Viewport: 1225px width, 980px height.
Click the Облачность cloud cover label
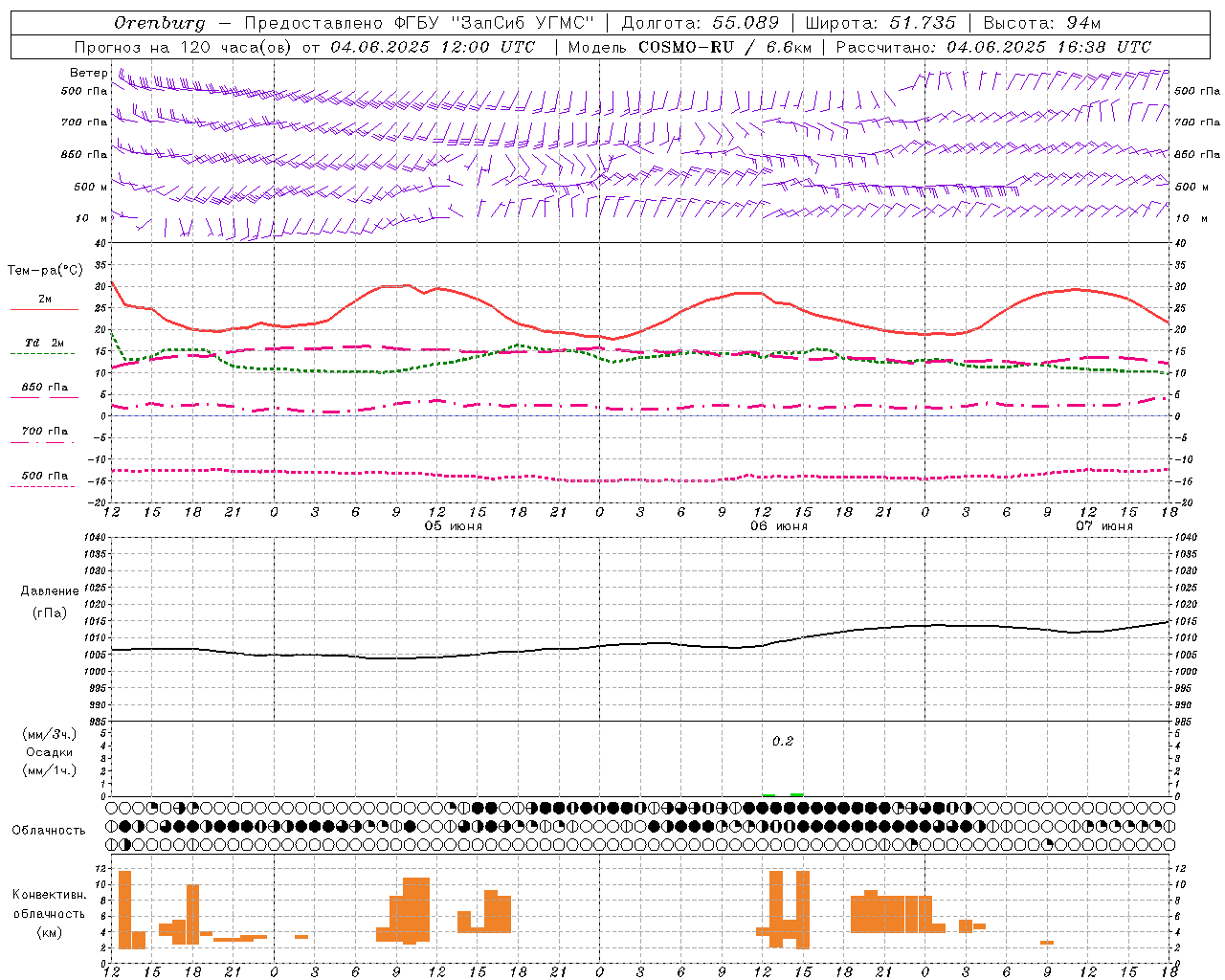point(49,831)
